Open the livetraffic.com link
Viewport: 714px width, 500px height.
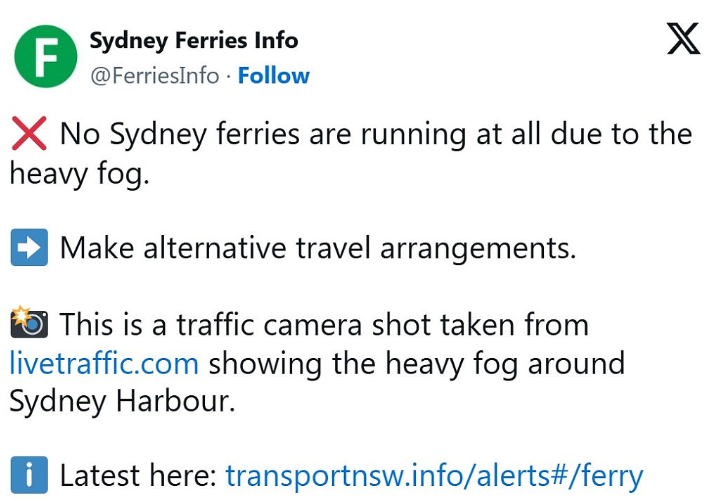104,363
